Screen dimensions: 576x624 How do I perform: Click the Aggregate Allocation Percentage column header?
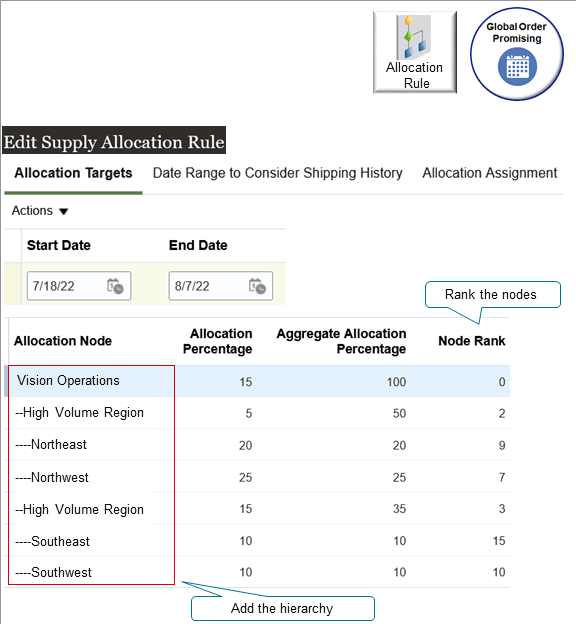(x=341, y=341)
